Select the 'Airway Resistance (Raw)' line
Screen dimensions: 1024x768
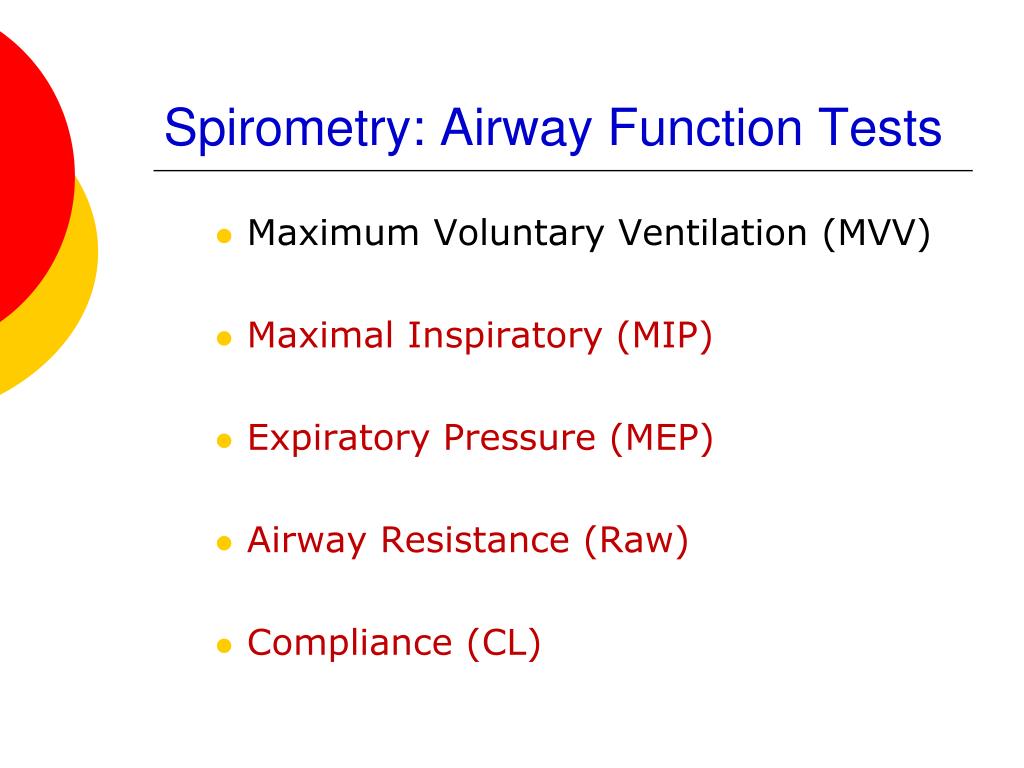click(x=468, y=541)
